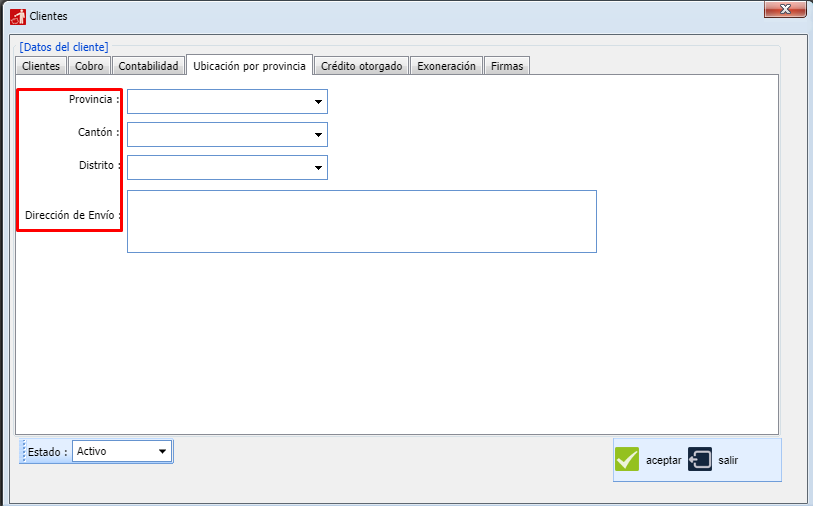
Task: Click the red Clientes app icon in title bar
Action: 18,17
